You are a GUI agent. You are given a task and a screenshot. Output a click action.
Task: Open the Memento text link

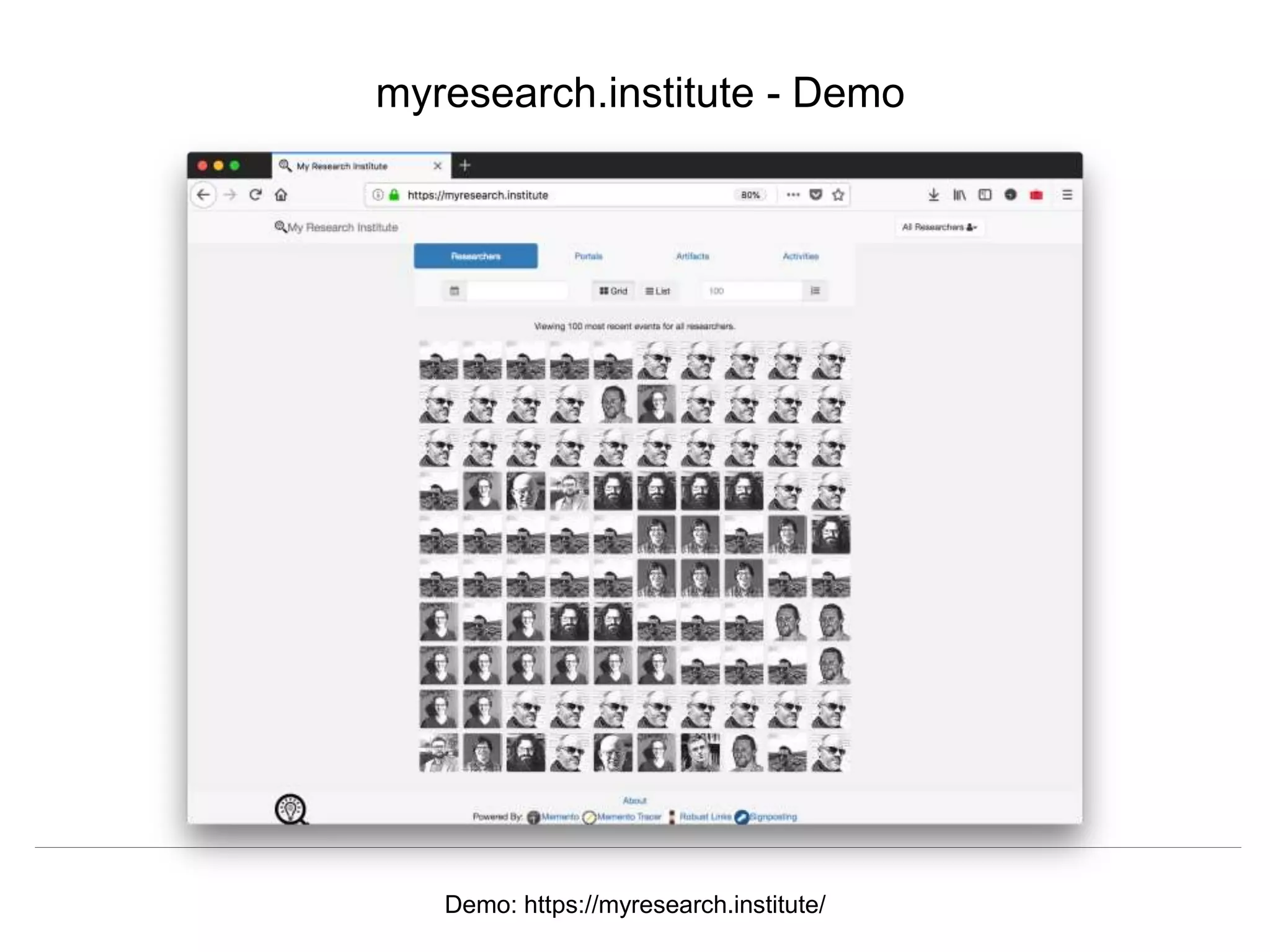point(560,817)
